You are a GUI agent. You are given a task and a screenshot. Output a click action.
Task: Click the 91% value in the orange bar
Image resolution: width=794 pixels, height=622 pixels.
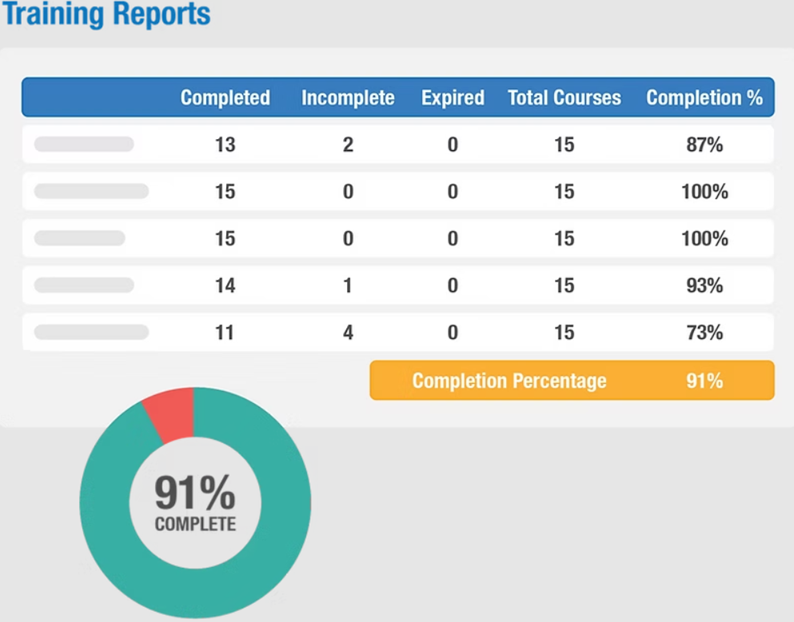click(702, 381)
